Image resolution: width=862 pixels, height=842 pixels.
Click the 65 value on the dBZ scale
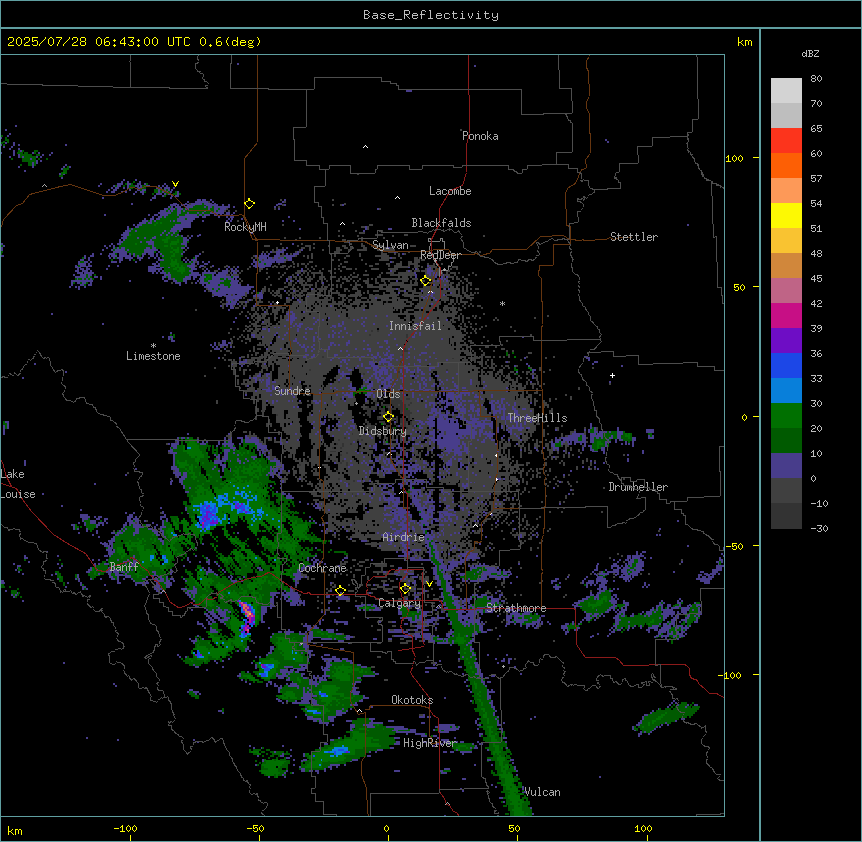pos(816,129)
